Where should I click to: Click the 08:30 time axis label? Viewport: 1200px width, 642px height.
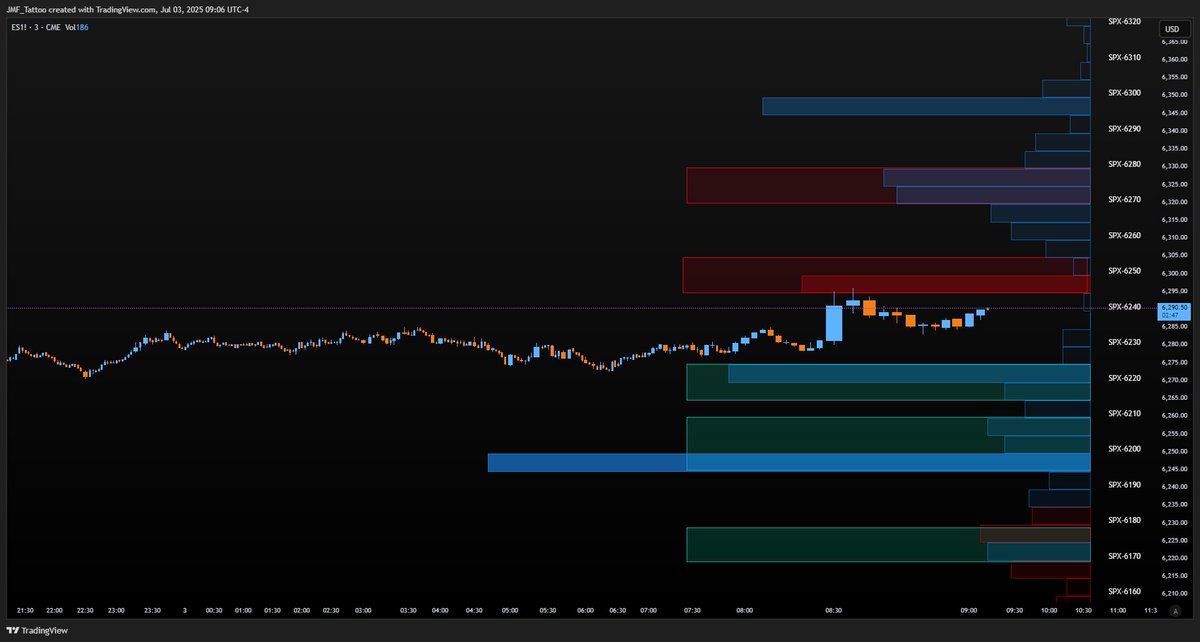click(x=832, y=610)
